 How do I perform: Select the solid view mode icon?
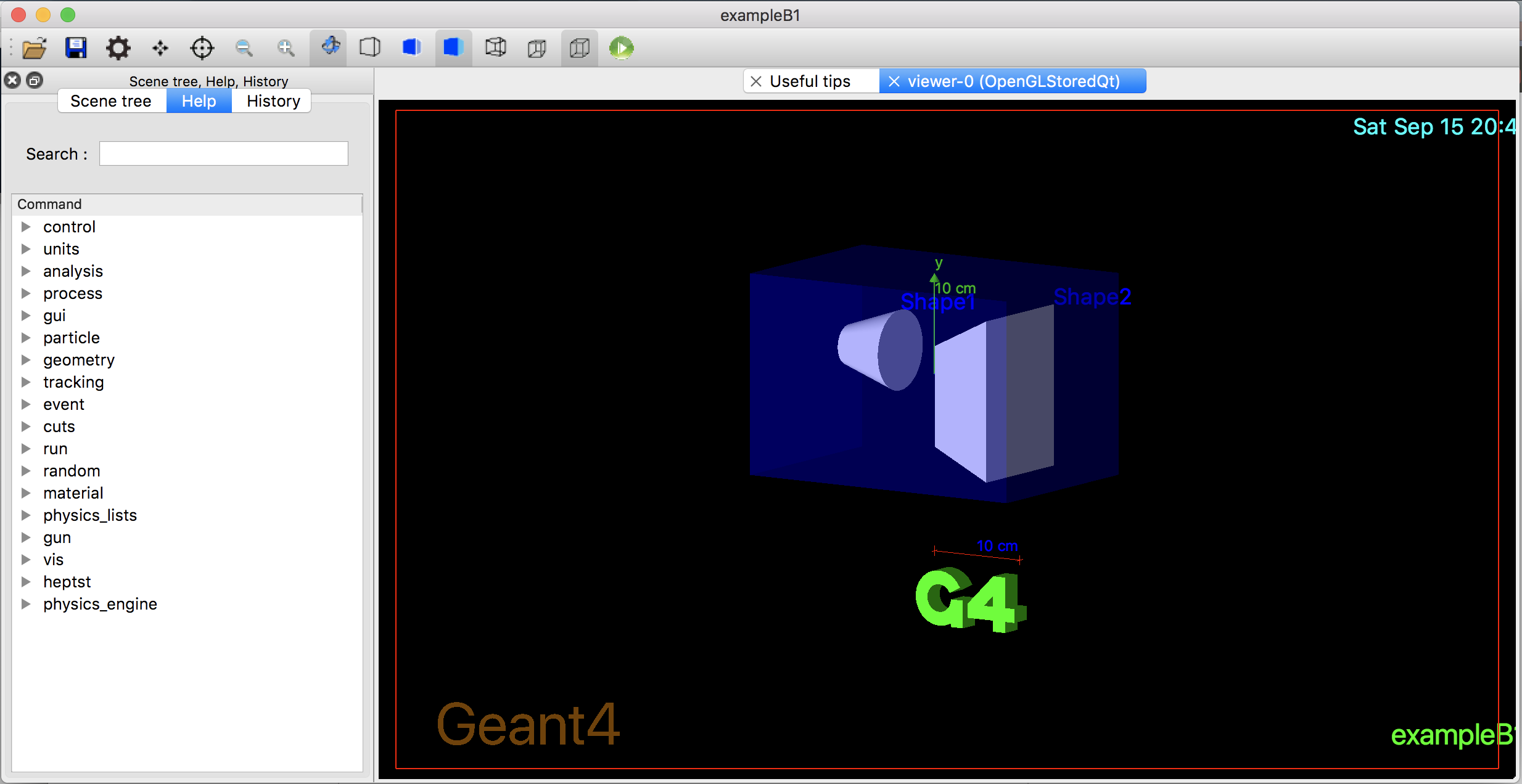pyautogui.click(x=451, y=47)
